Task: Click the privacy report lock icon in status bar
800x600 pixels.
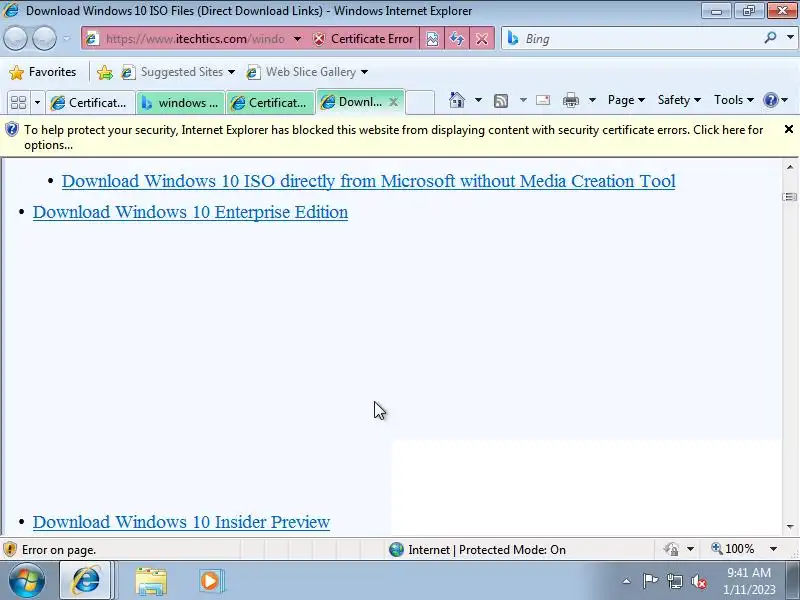Action: point(672,549)
